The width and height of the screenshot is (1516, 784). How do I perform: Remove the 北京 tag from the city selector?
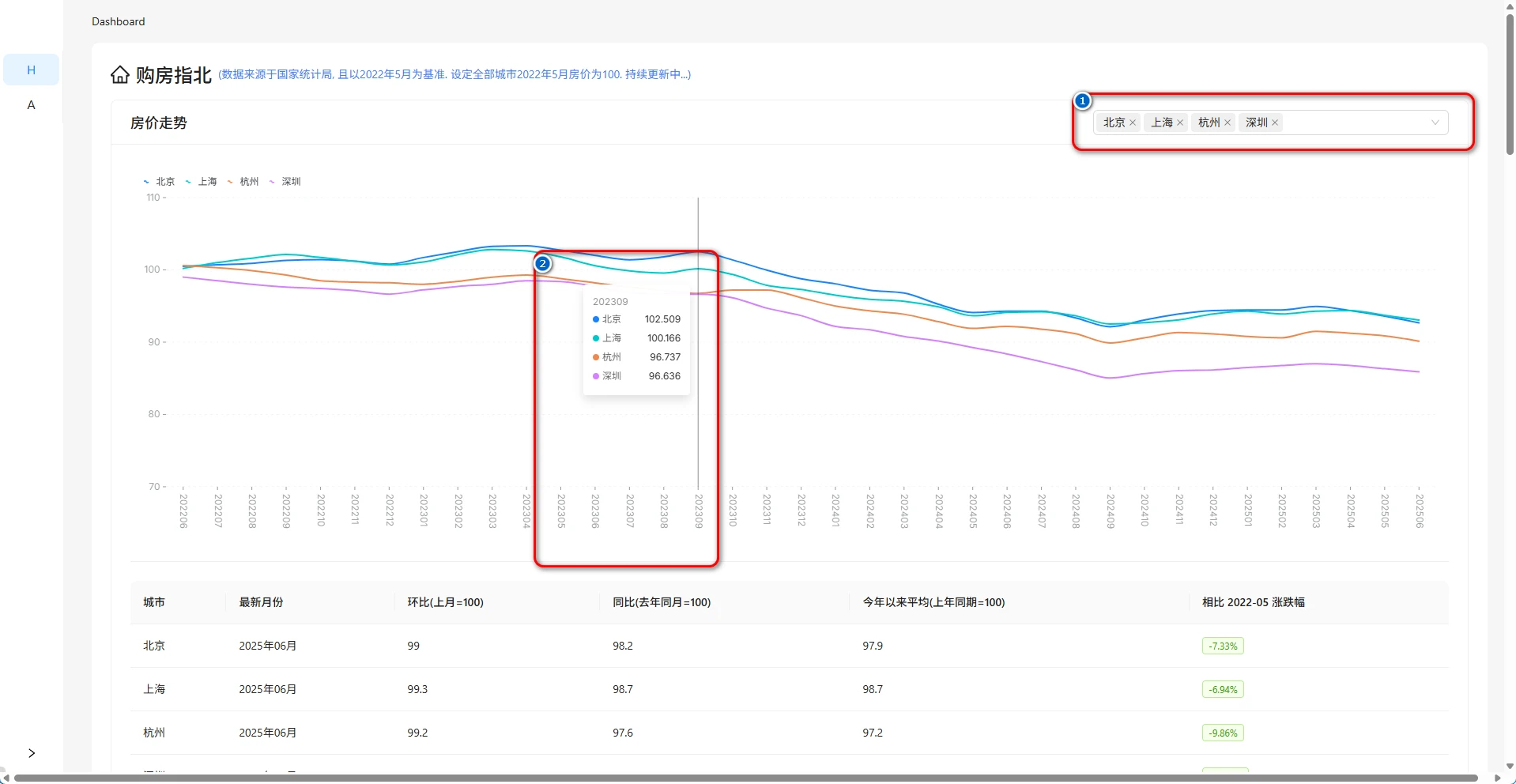[x=1133, y=122]
